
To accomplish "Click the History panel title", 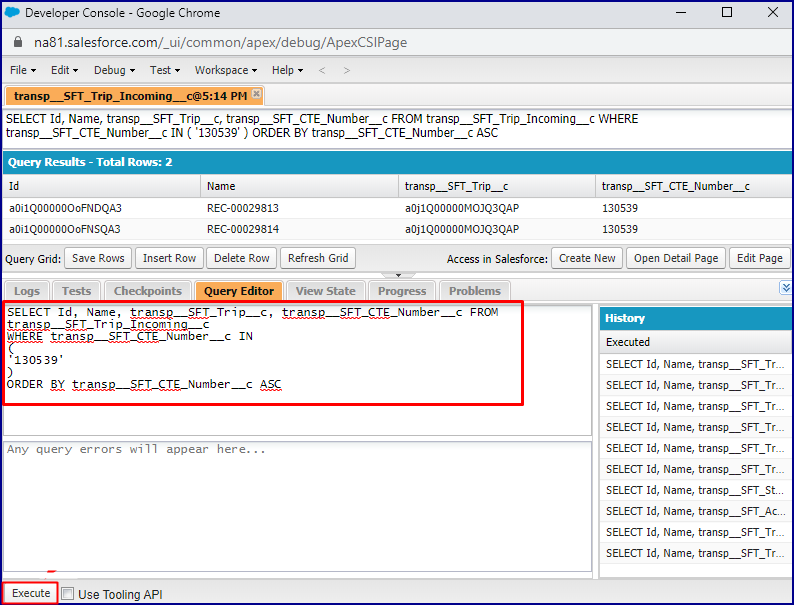I will pyautogui.click(x=625, y=318).
